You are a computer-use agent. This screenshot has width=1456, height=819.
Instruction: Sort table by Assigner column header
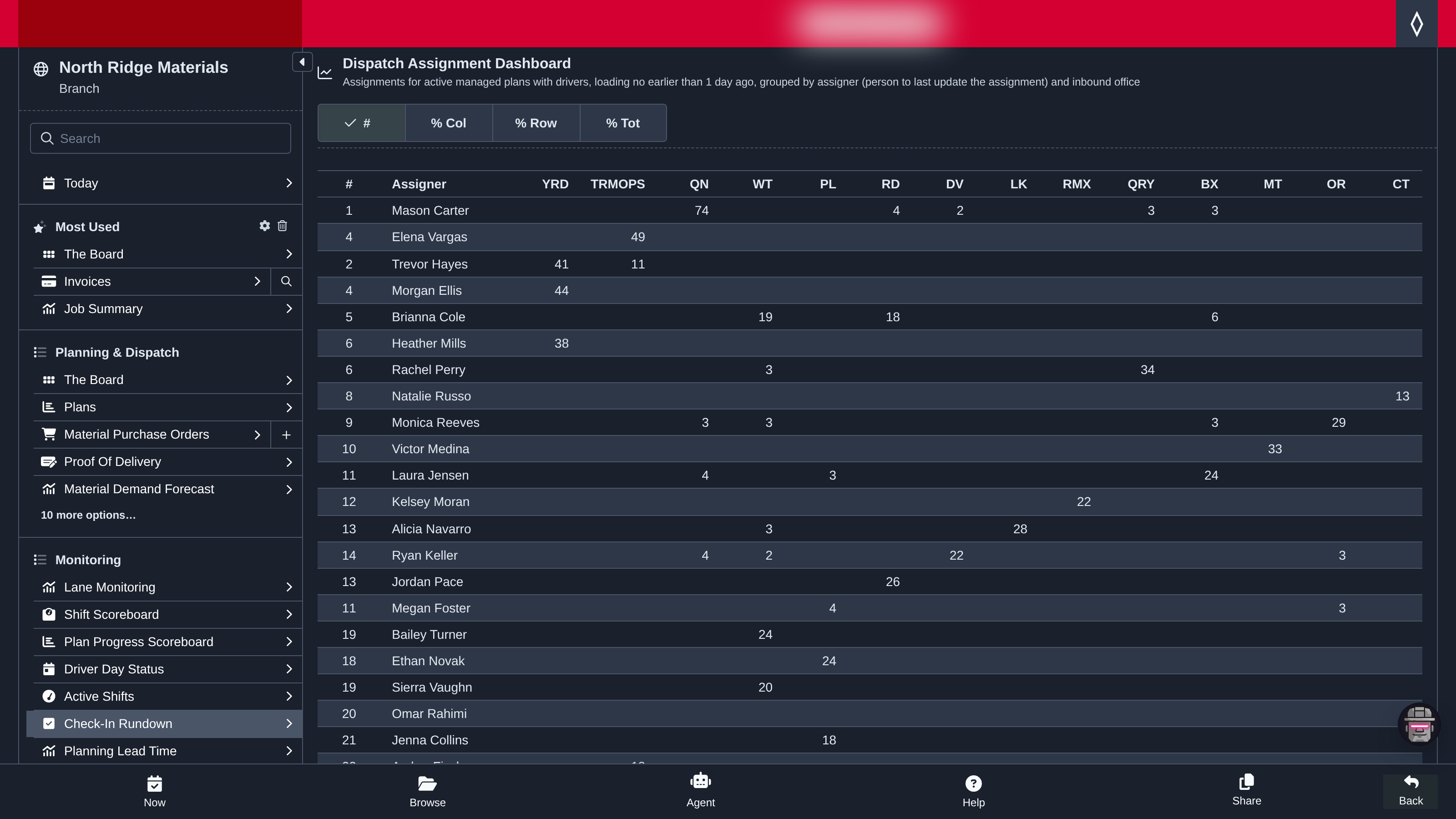coord(419,184)
